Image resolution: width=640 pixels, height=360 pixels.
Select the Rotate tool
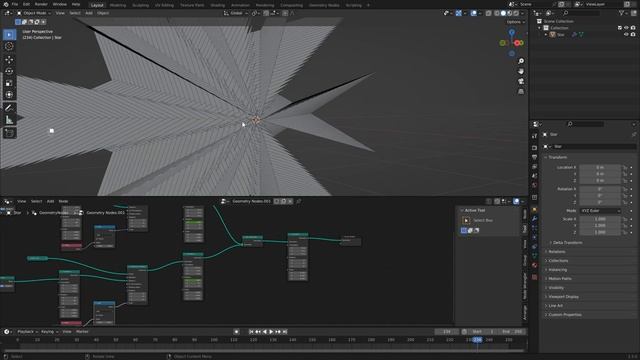point(9,71)
